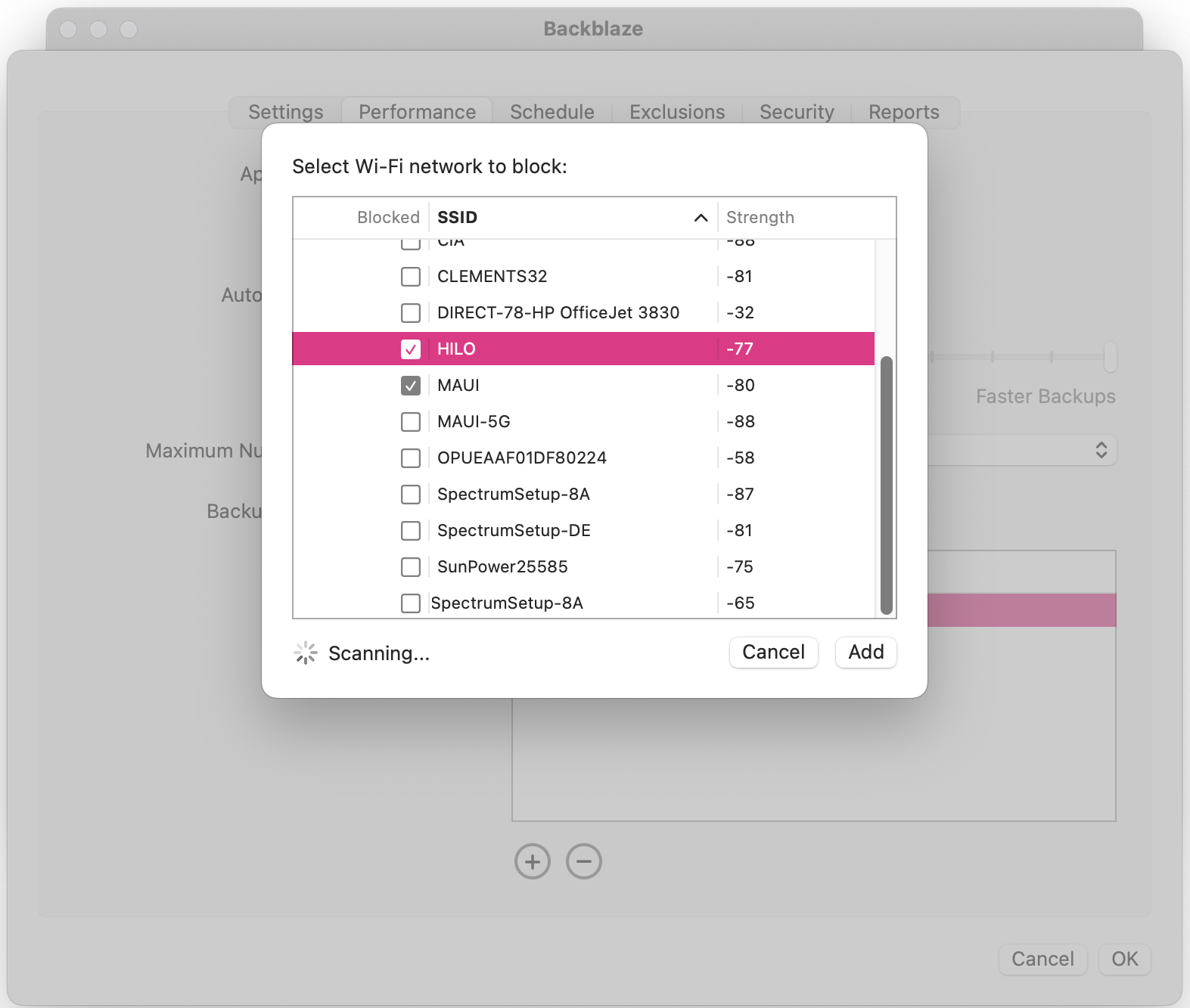Image resolution: width=1190 pixels, height=1008 pixels.
Task: Click Add in the Wi-Fi dialog
Action: pyautogui.click(x=866, y=652)
